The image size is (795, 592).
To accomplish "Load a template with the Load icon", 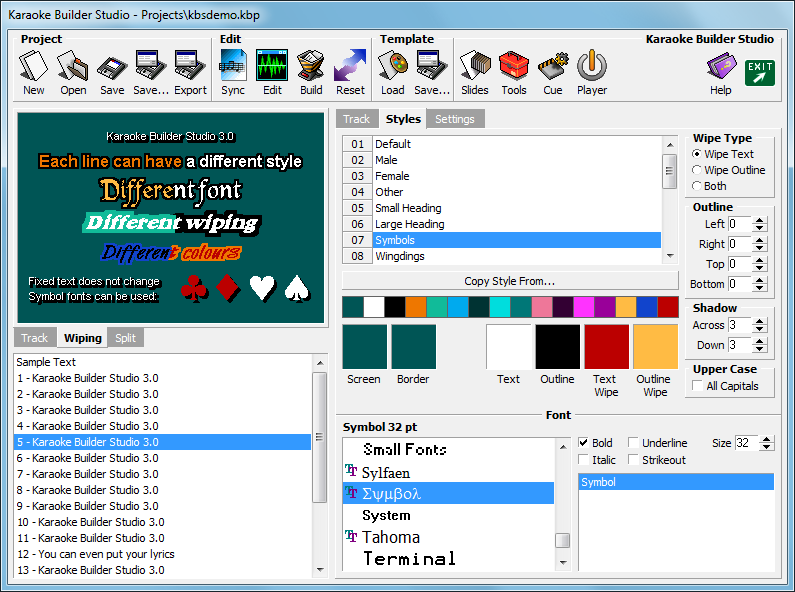I will (392, 73).
